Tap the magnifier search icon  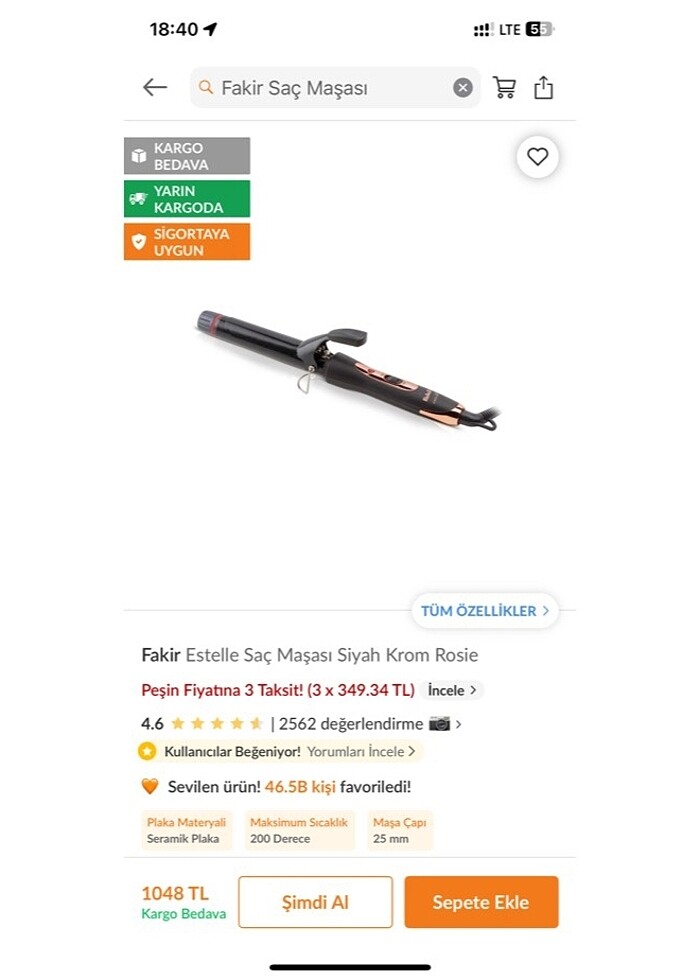[206, 88]
